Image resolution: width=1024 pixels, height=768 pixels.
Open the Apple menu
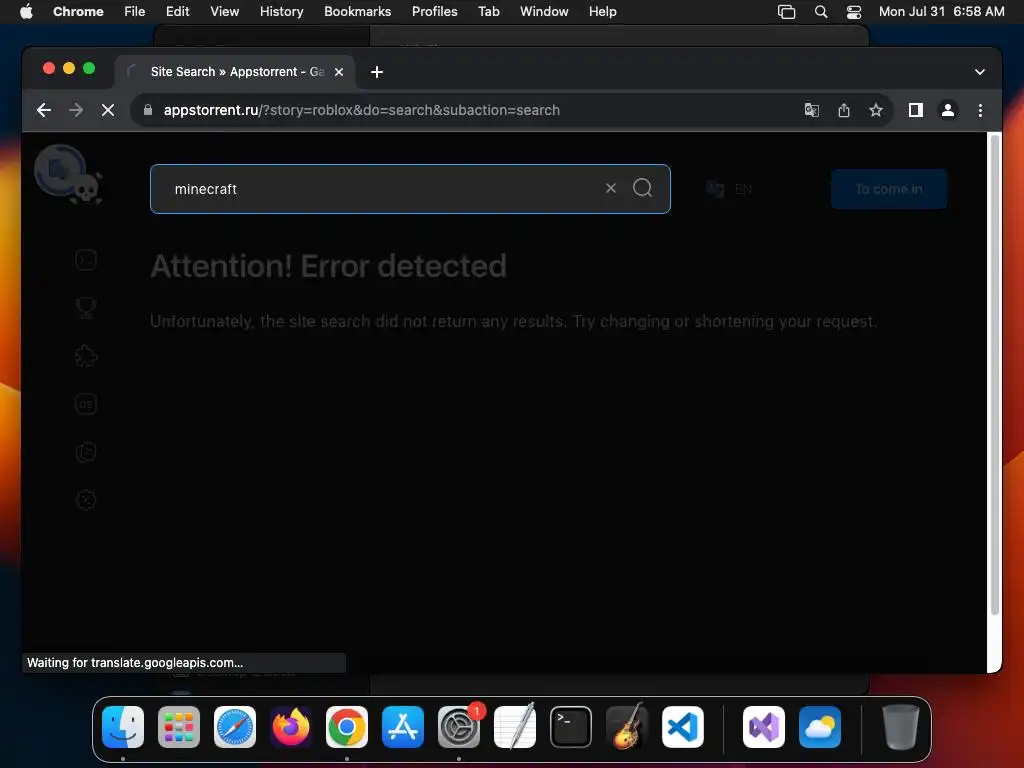(x=26, y=11)
